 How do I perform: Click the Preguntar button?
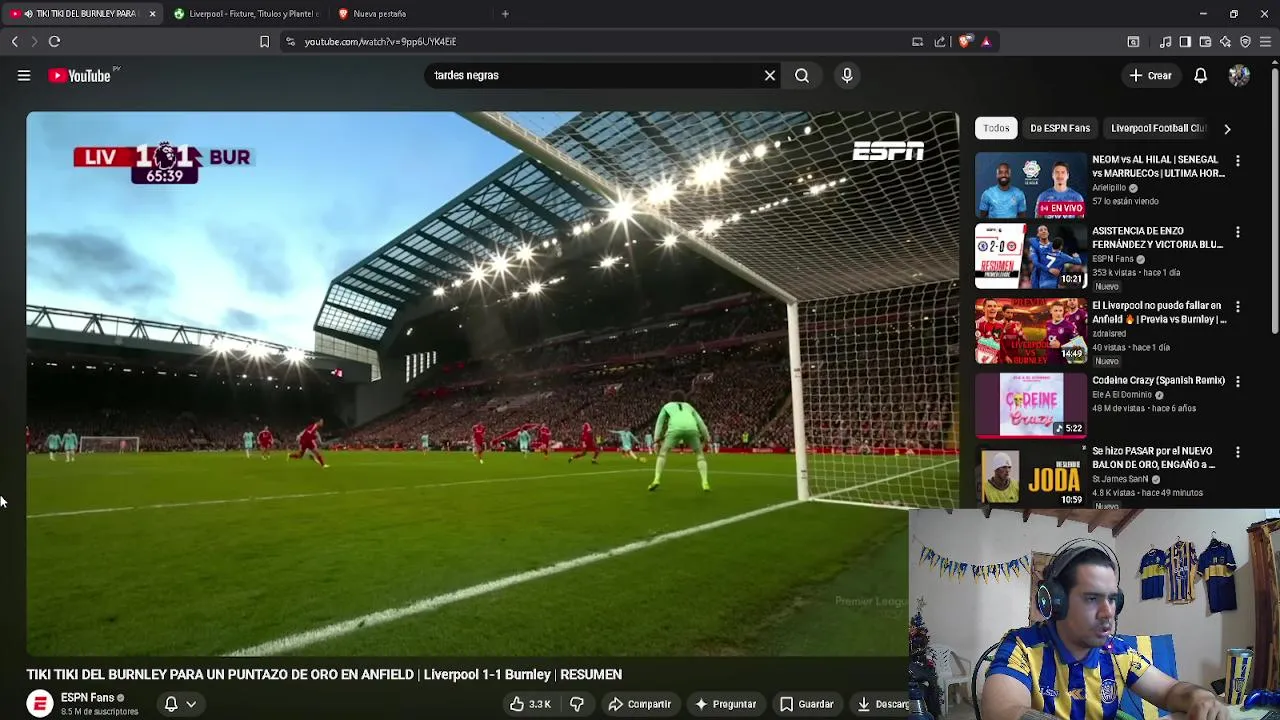725,704
